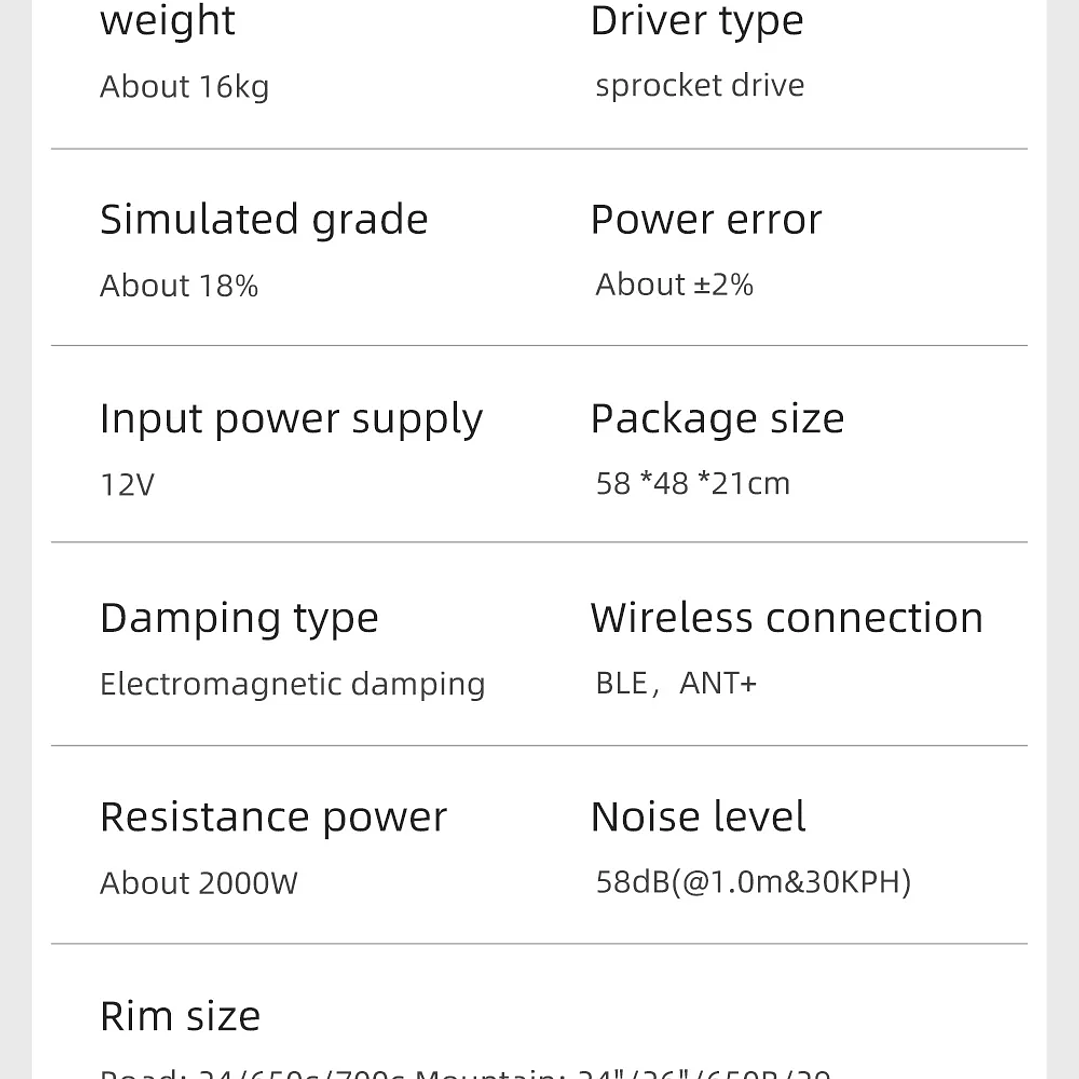This screenshot has height=1079, width=1079.
Task: Select the "About 2000W" value text
Action: point(198,883)
